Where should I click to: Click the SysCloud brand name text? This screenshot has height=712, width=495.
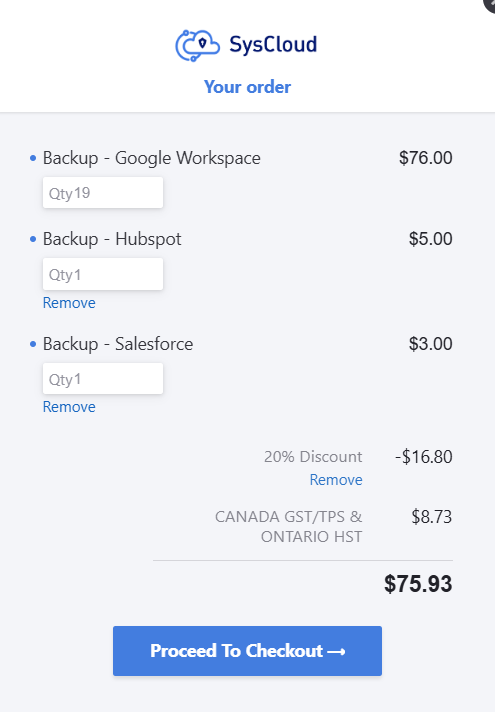click(x=273, y=45)
